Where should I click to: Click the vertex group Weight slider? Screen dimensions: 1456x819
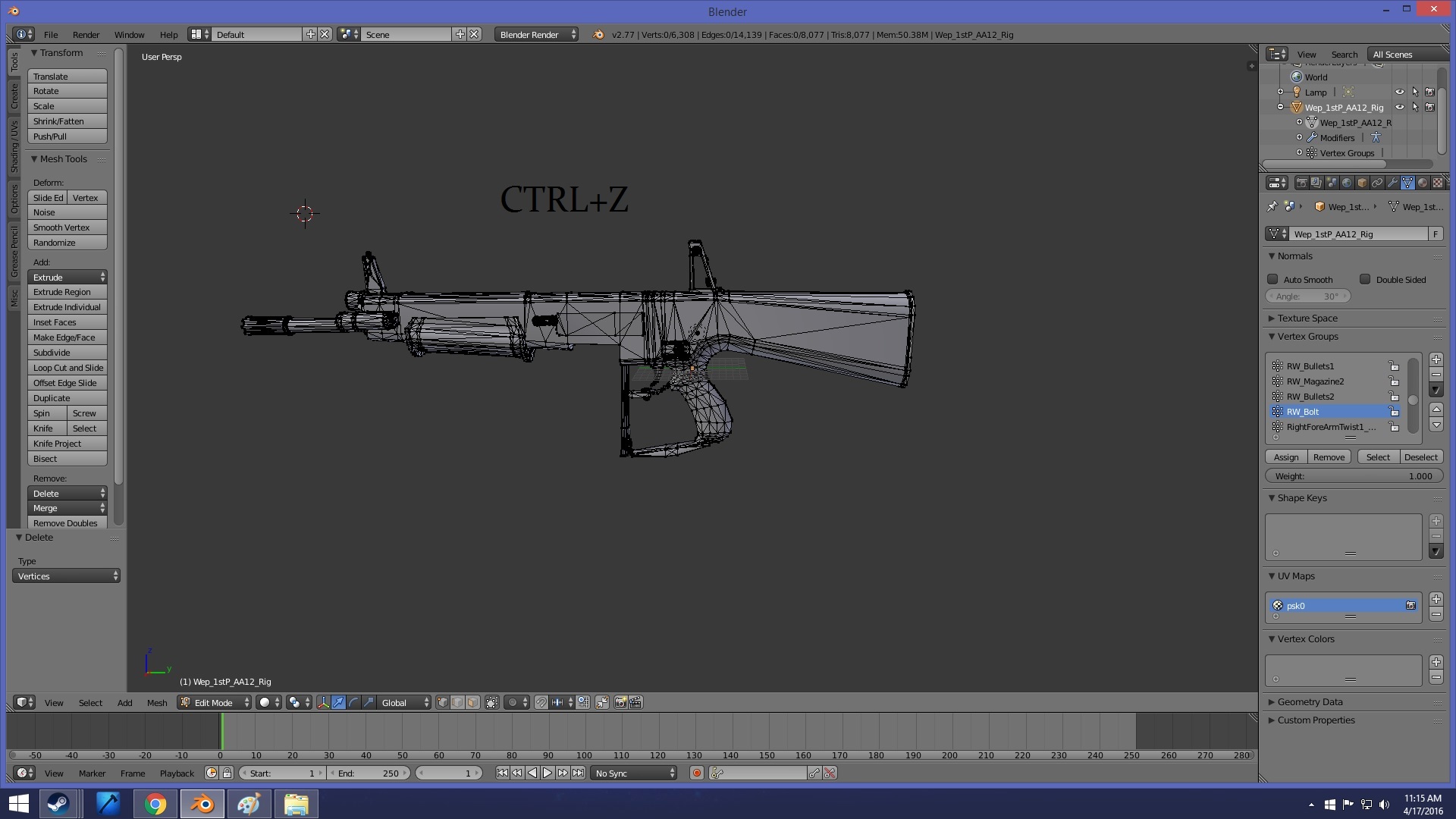point(1354,476)
